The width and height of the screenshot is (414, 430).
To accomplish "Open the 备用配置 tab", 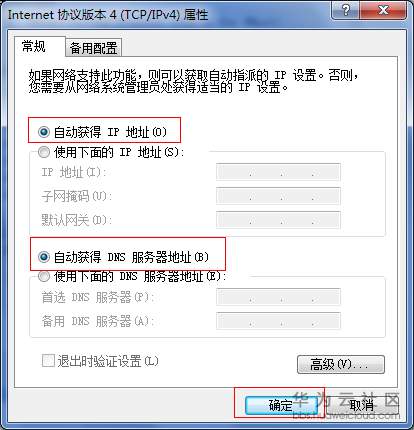I will 93,48.
